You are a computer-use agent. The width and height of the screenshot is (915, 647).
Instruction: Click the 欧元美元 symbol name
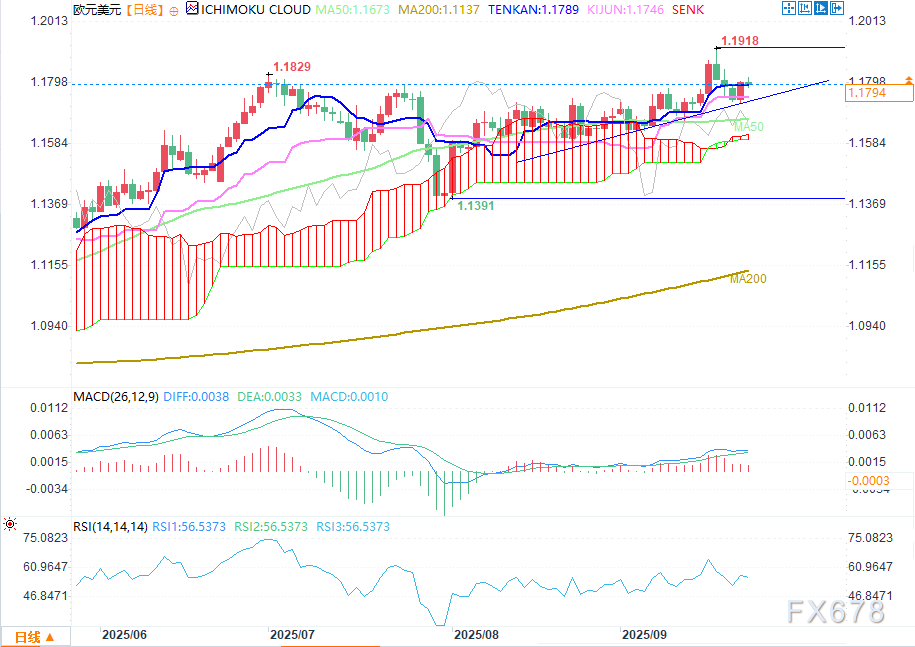pos(96,10)
